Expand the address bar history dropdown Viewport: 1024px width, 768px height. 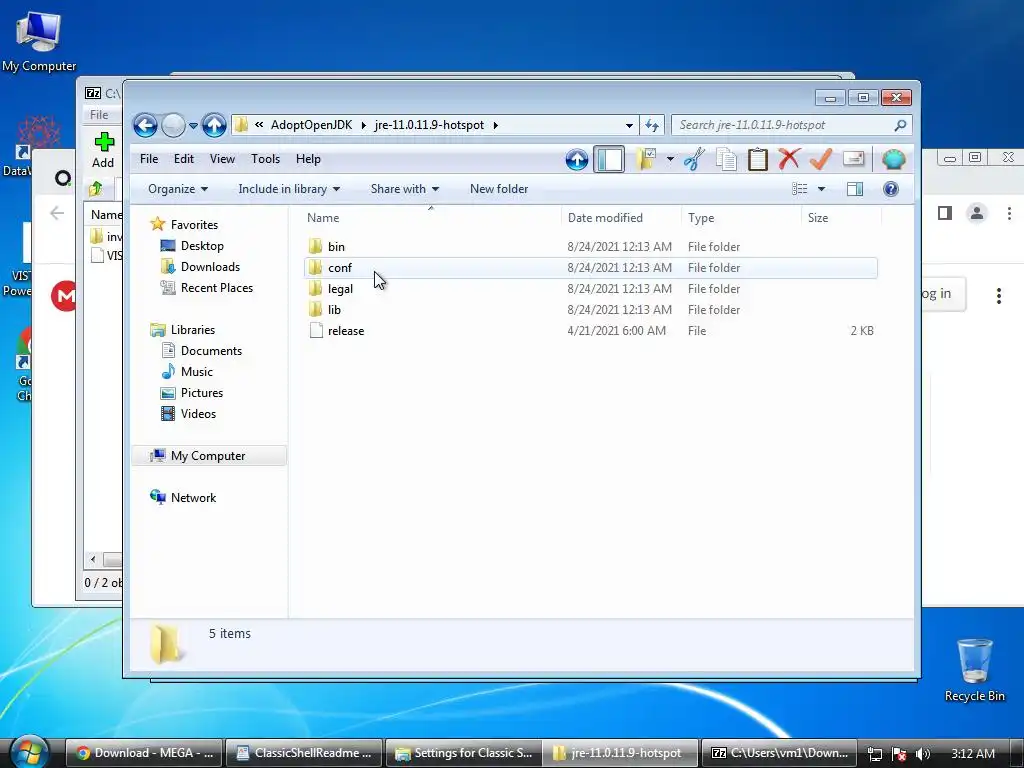coord(629,125)
